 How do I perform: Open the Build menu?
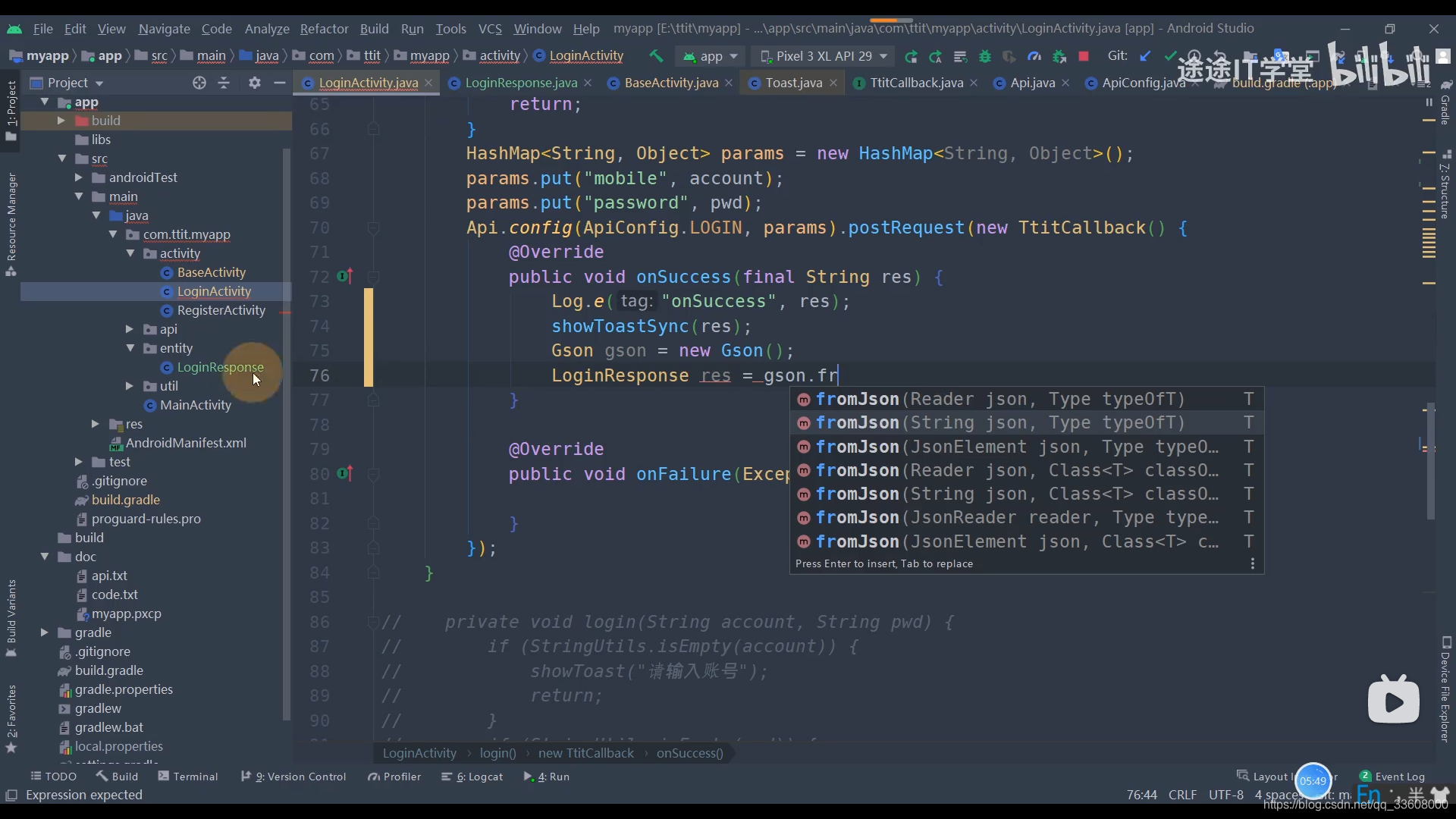click(x=374, y=29)
